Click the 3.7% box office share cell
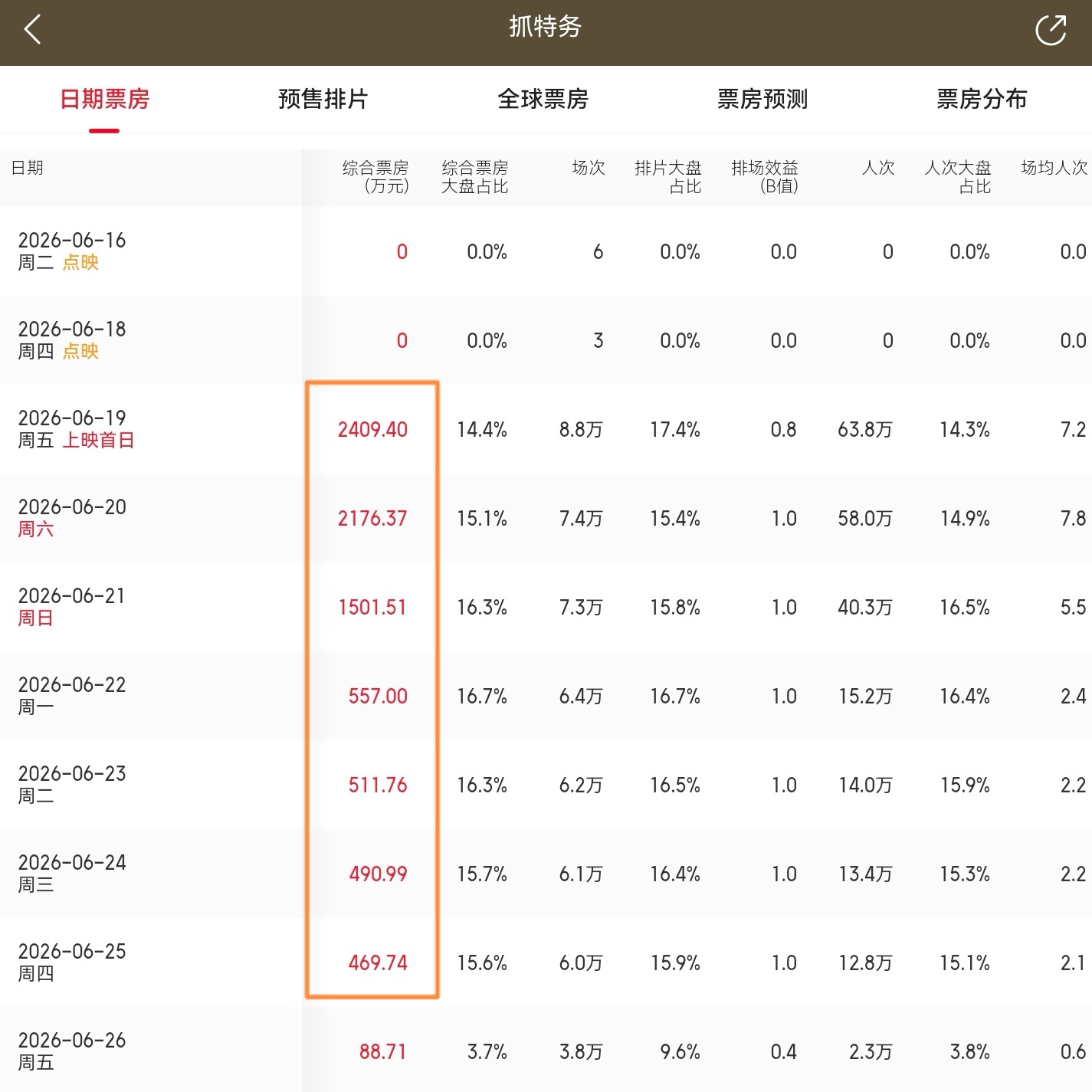 pos(487,1051)
